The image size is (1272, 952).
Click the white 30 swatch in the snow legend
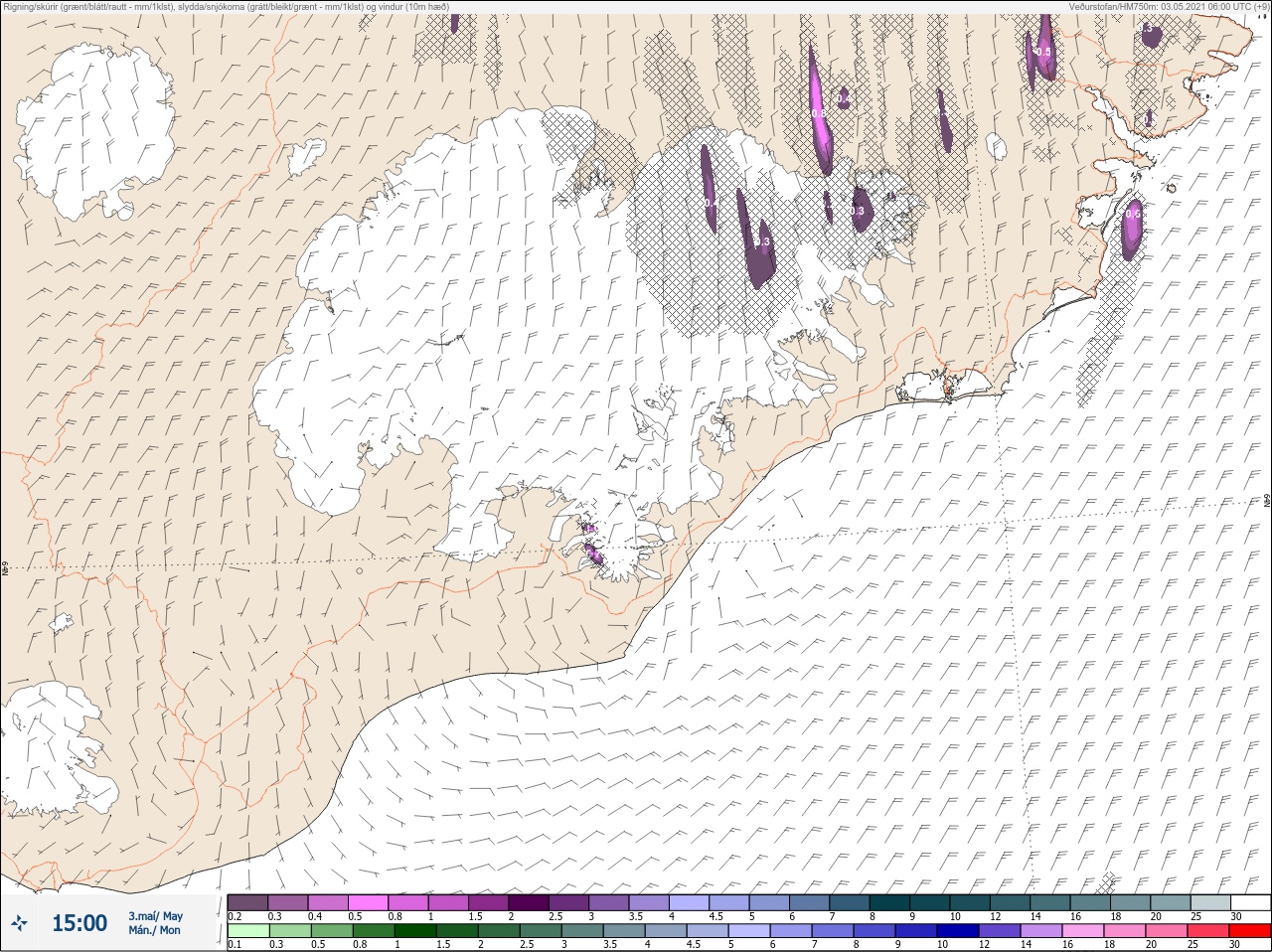point(1250,902)
